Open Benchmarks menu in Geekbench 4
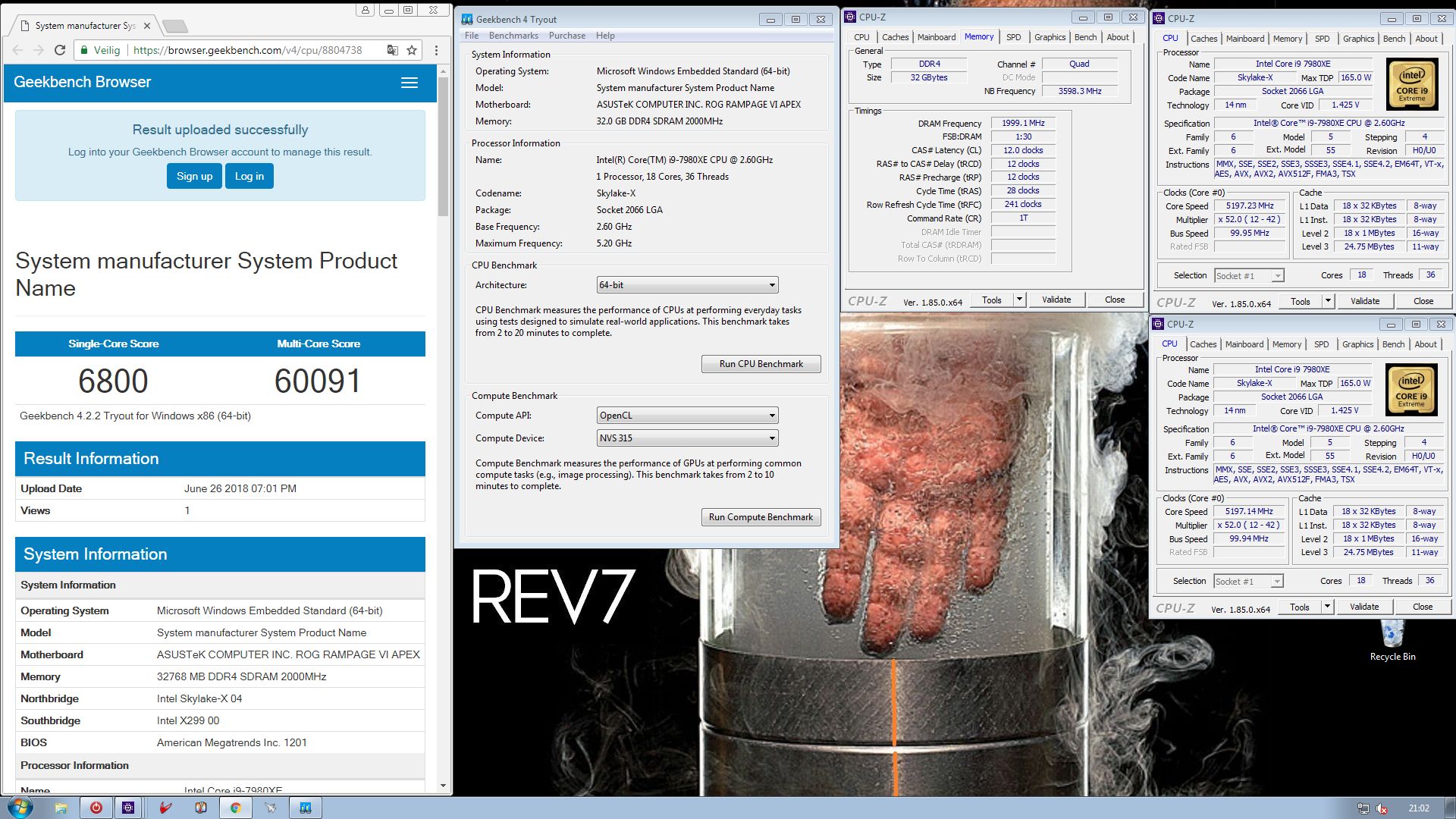Image resolution: width=1456 pixels, height=819 pixels. [x=513, y=36]
